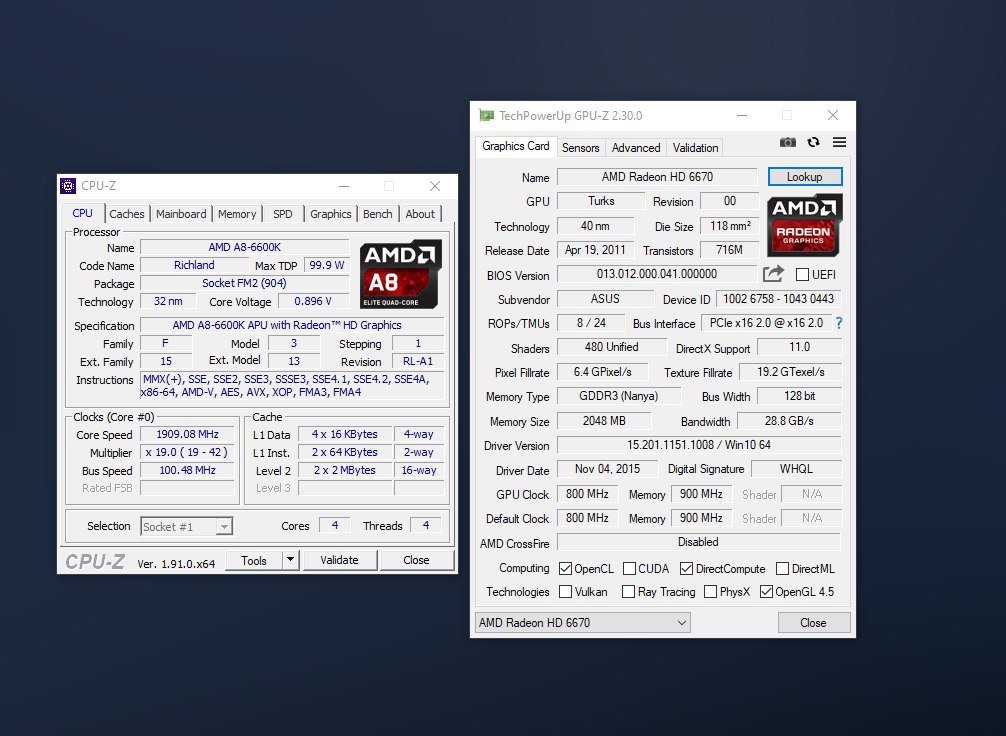Click the AMD Radeon Graphics logo

805,225
